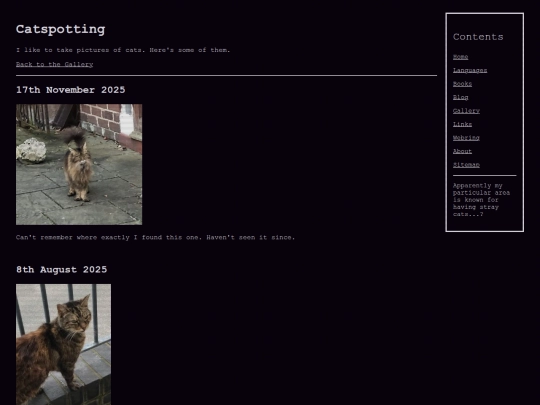Click the Back to the Gallery link
540x405 pixels.
point(54,64)
